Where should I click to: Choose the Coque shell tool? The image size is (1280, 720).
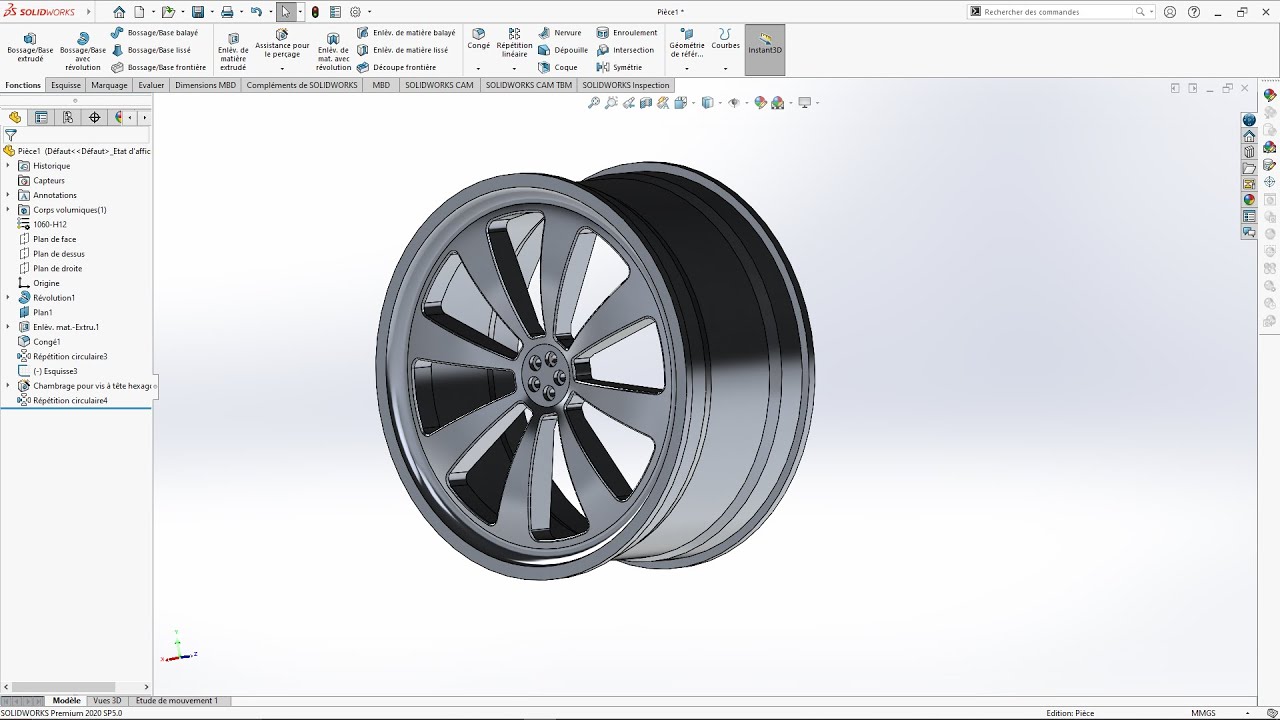(558, 68)
